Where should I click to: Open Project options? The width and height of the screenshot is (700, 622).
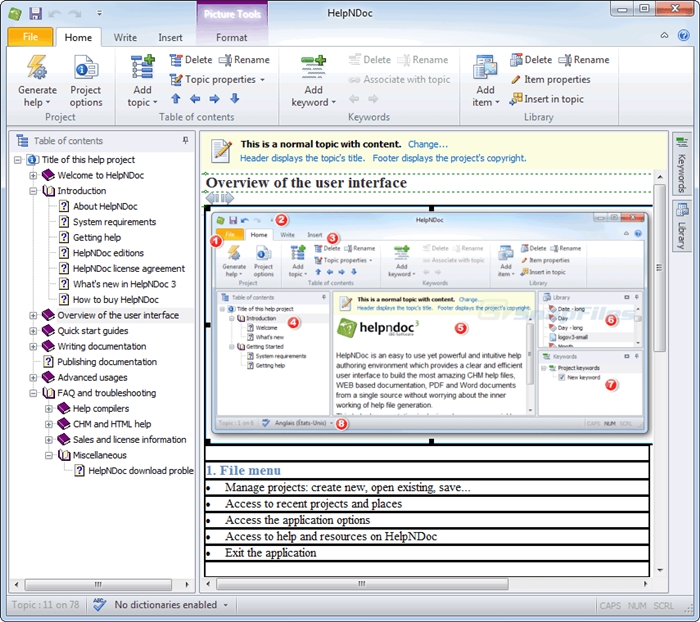(86, 81)
